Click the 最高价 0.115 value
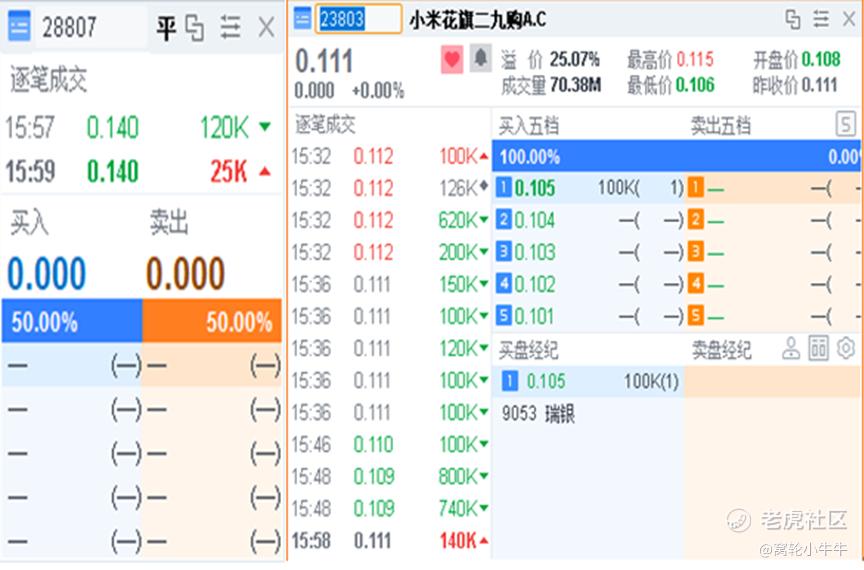This screenshot has height=570, width=864. coord(695,59)
